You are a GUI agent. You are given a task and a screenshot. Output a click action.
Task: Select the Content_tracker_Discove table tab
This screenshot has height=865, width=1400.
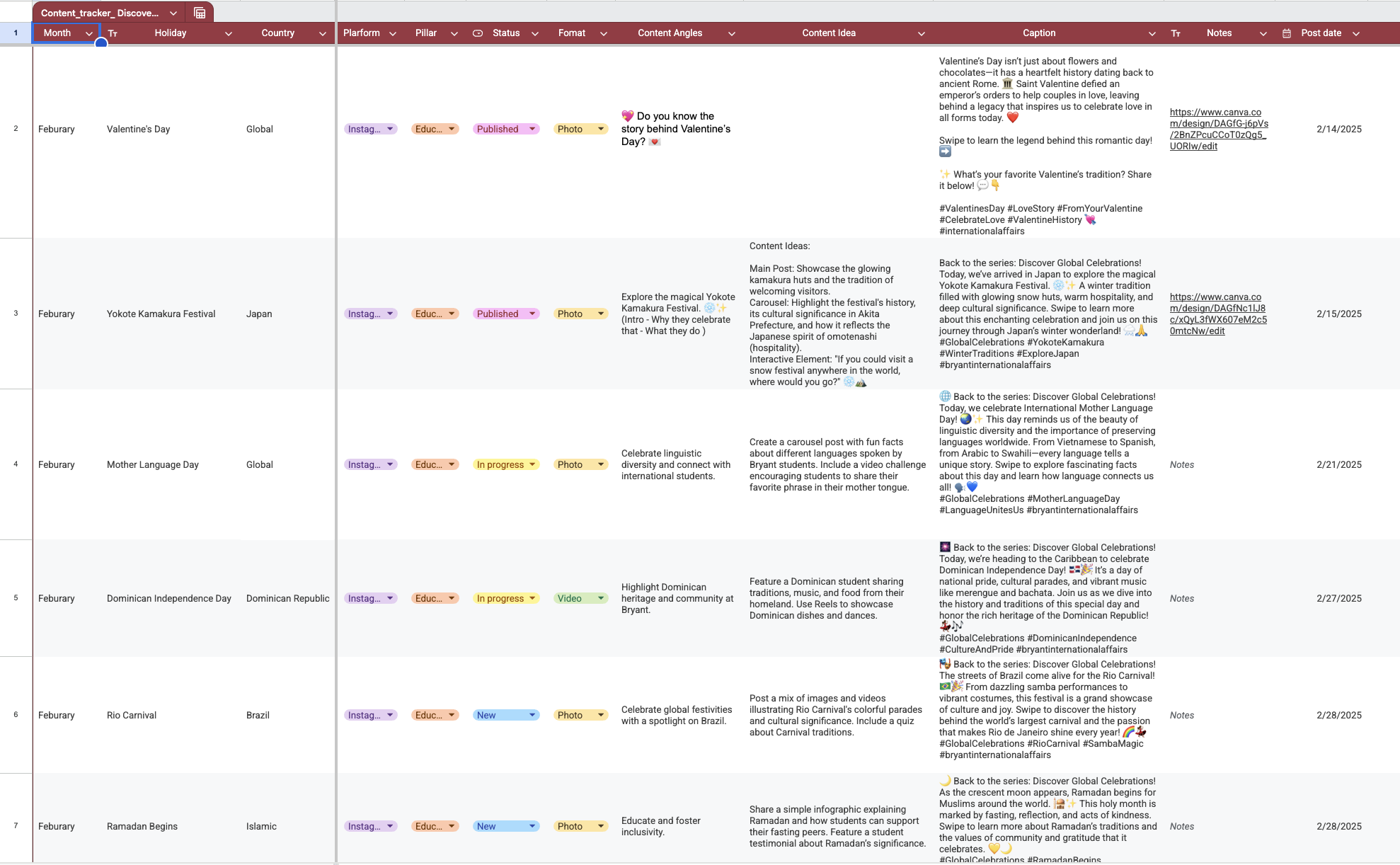[x=99, y=13]
